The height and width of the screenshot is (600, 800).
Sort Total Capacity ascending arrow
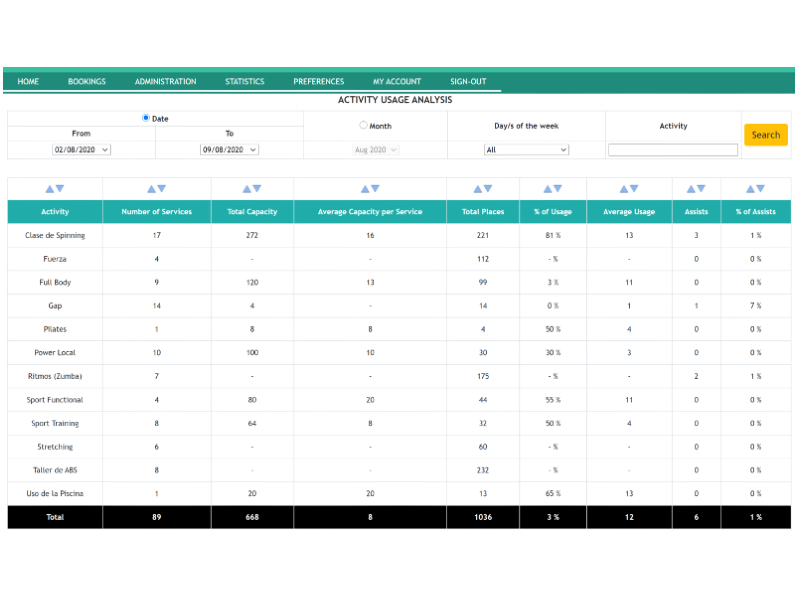(x=246, y=188)
